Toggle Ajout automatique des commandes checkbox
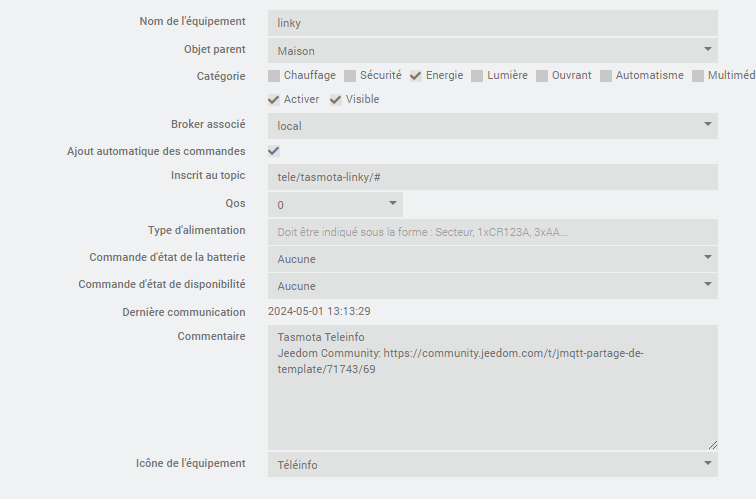Screen dimensions: 756x499 (274, 151)
